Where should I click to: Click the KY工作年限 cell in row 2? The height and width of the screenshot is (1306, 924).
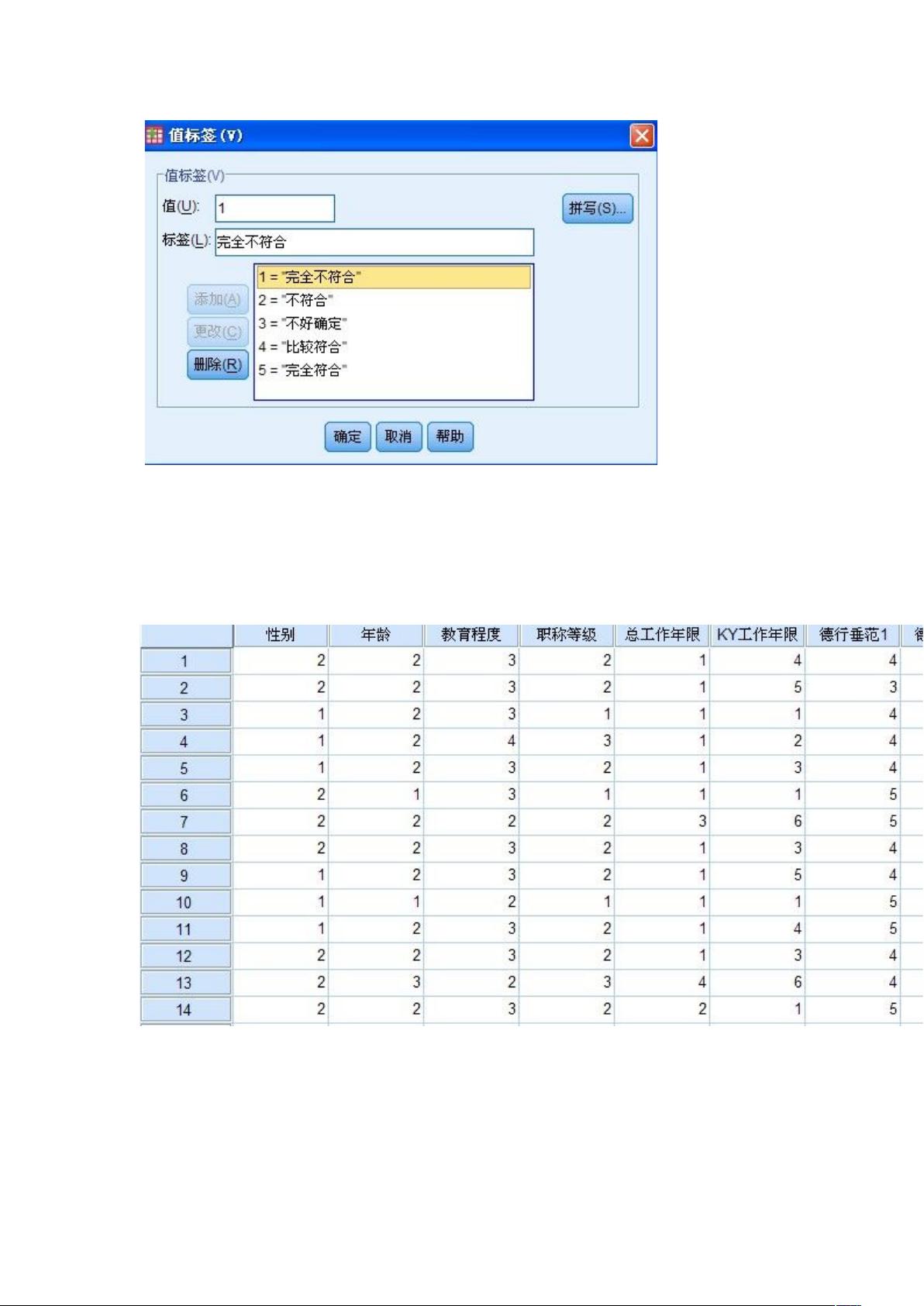click(757, 687)
